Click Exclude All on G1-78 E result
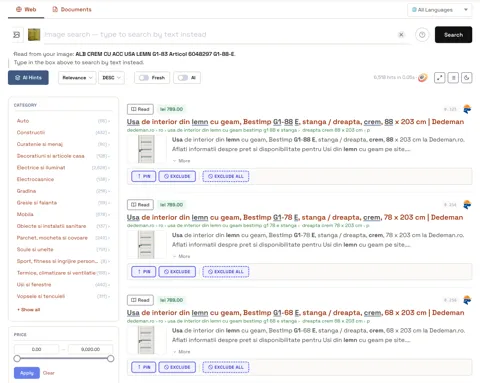480x383 pixels. (226, 272)
